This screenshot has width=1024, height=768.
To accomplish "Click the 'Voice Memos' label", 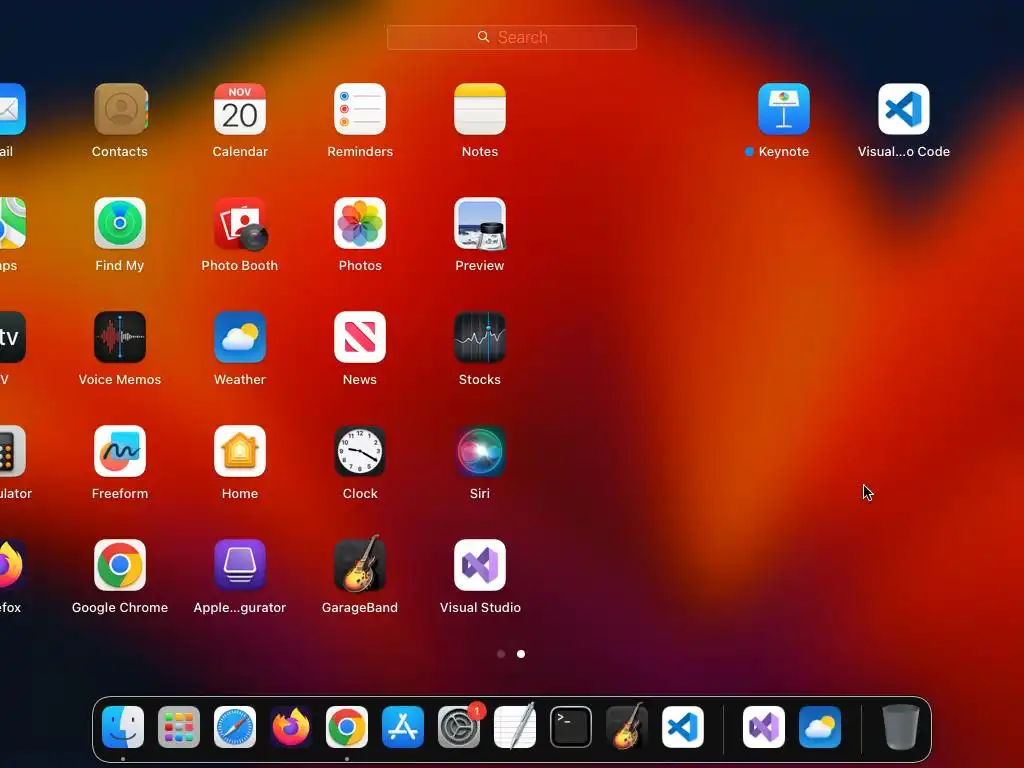I will click(x=120, y=379).
